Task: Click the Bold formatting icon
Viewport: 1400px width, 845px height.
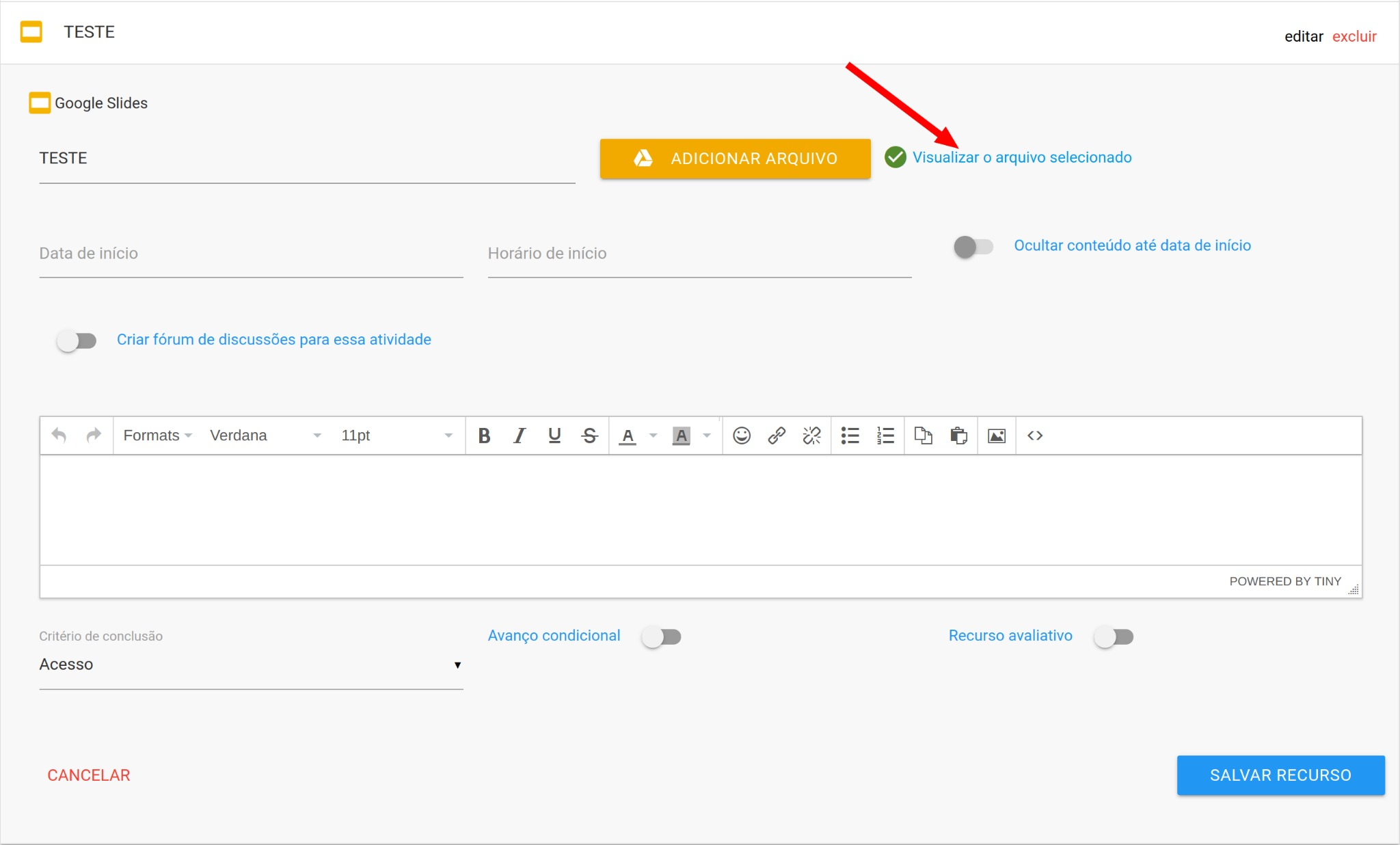Action: [x=484, y=435]
